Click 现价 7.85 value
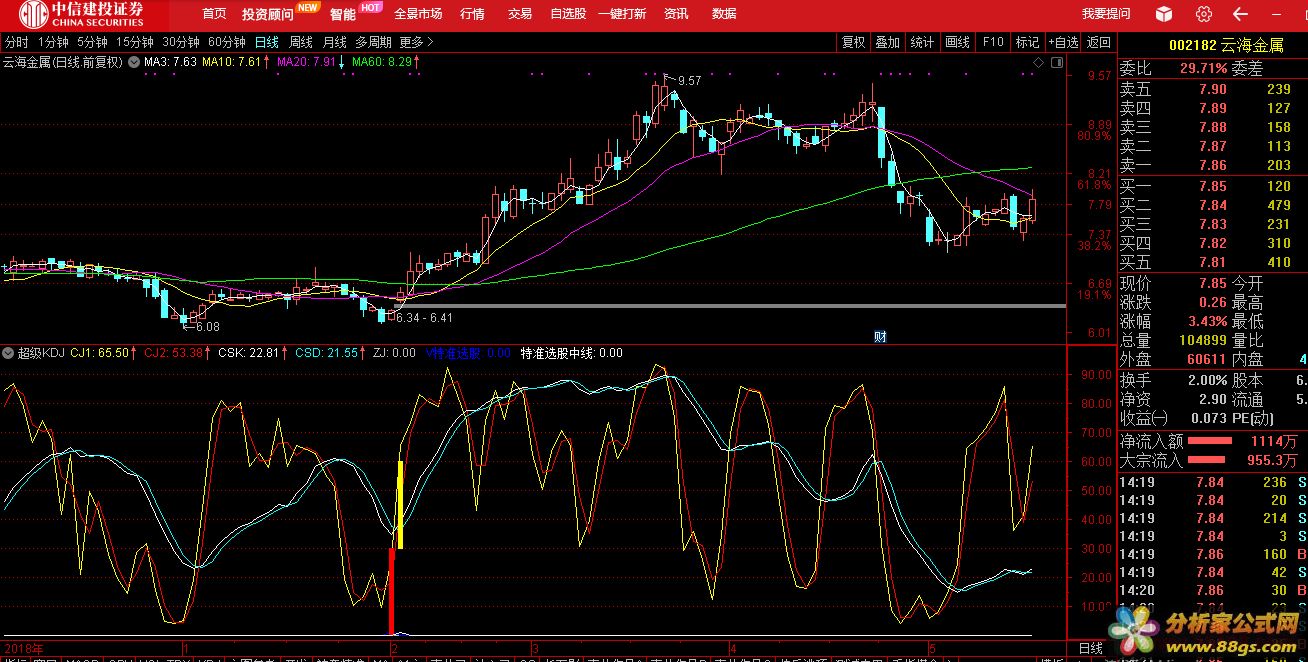 1212,283
